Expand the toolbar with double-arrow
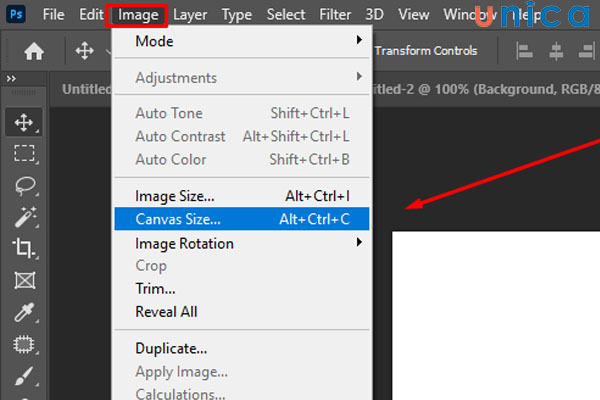Image resolution: width=600 pixels, height=400 pixels. (x=11, y=78)
